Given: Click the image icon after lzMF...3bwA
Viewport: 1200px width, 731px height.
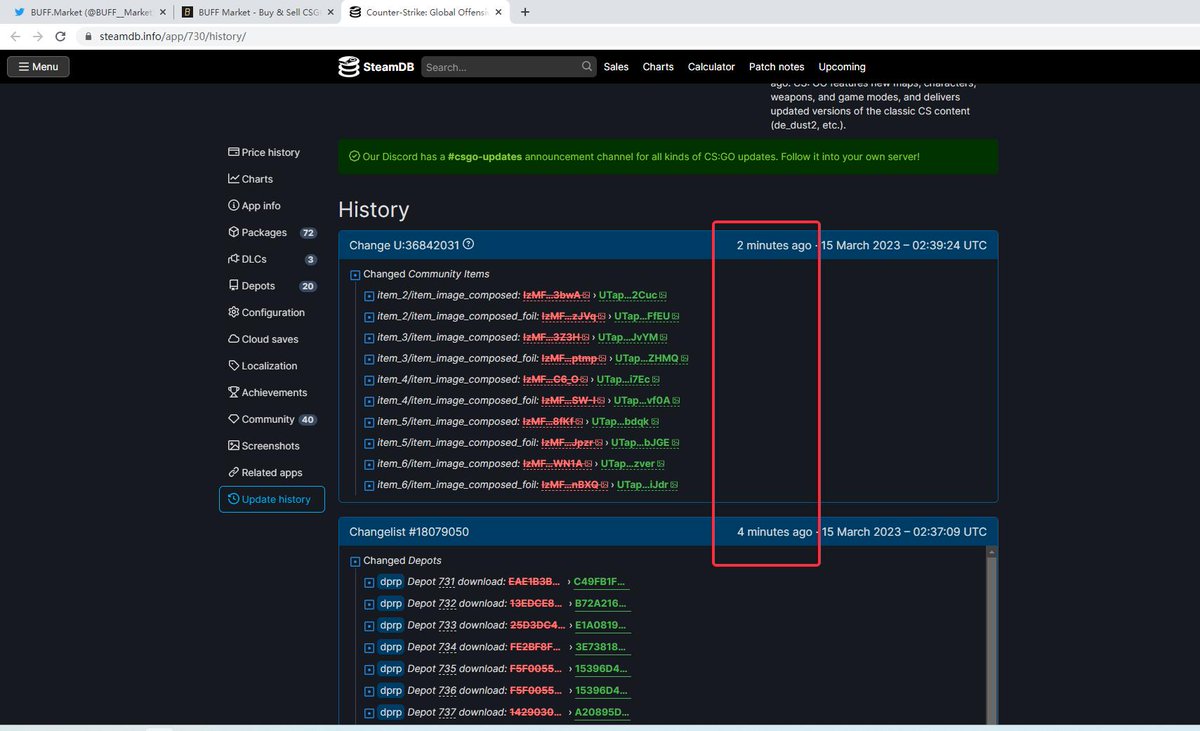Looking at the screenshot, I should (586, 295).
